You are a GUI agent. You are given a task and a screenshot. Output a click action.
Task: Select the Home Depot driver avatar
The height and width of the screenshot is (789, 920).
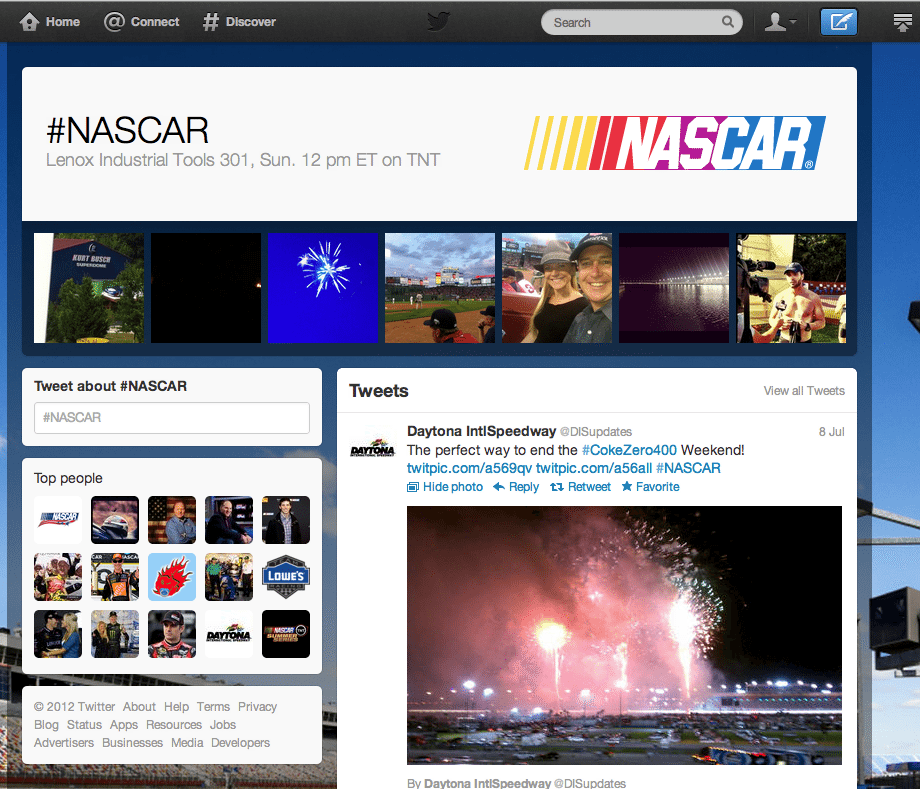[x=115, y=577]
